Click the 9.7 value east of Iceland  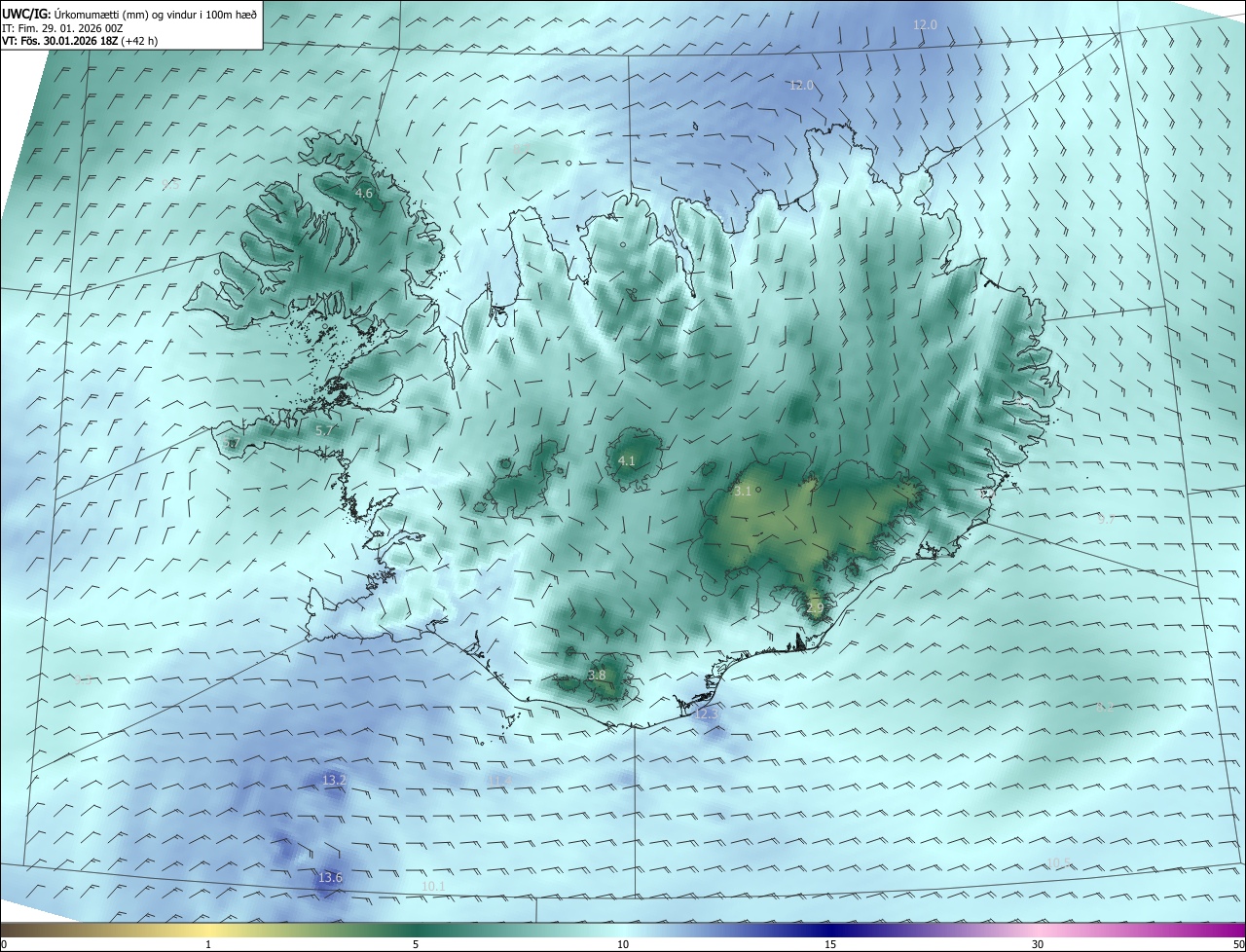point(1106,520)
